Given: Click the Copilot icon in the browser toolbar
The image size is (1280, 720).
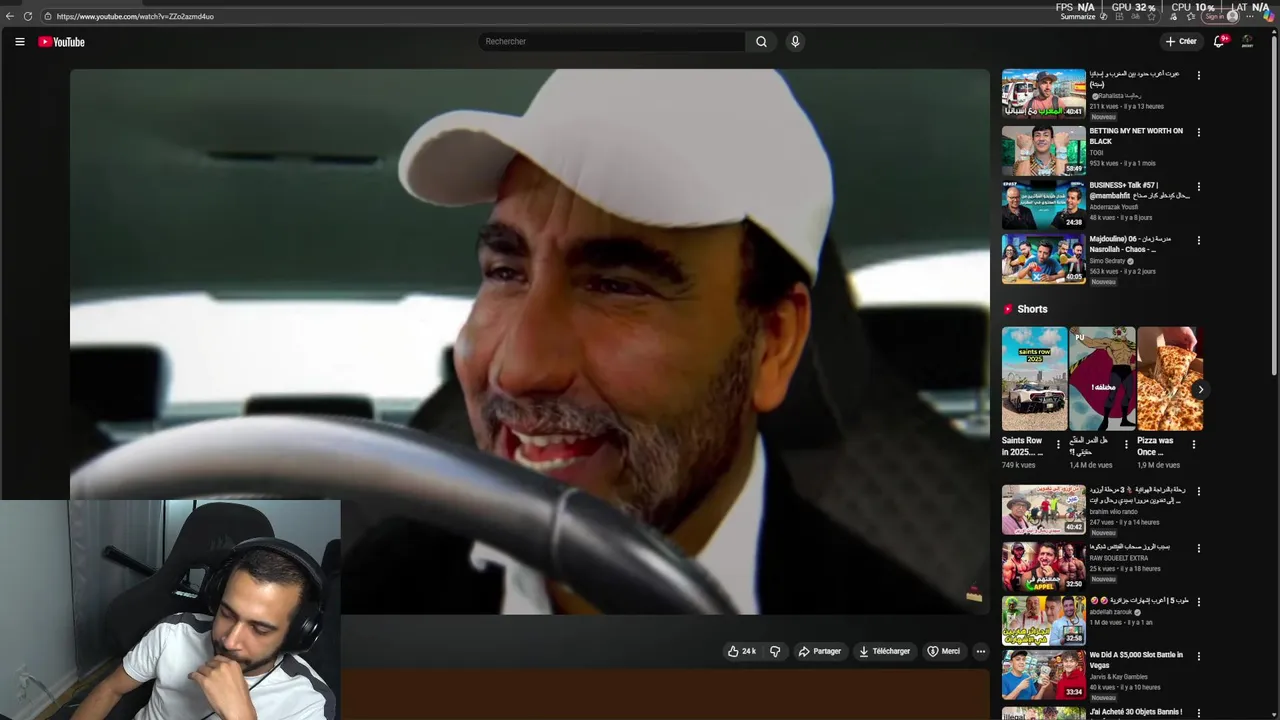Looking at the screenshot, I should [1268, 16].
